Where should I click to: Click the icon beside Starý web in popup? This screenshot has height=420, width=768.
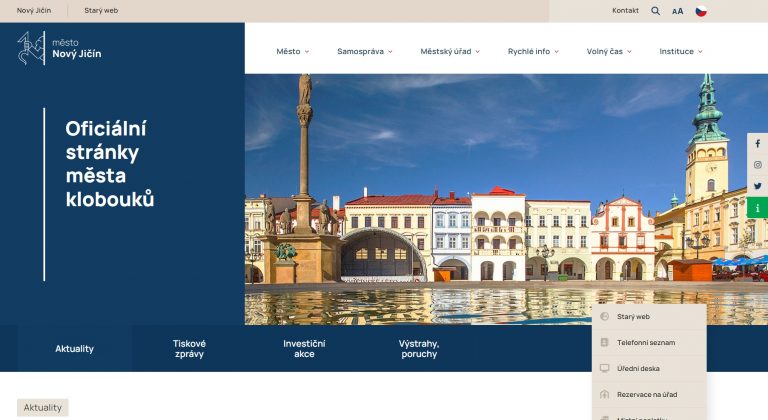point(604,317)
